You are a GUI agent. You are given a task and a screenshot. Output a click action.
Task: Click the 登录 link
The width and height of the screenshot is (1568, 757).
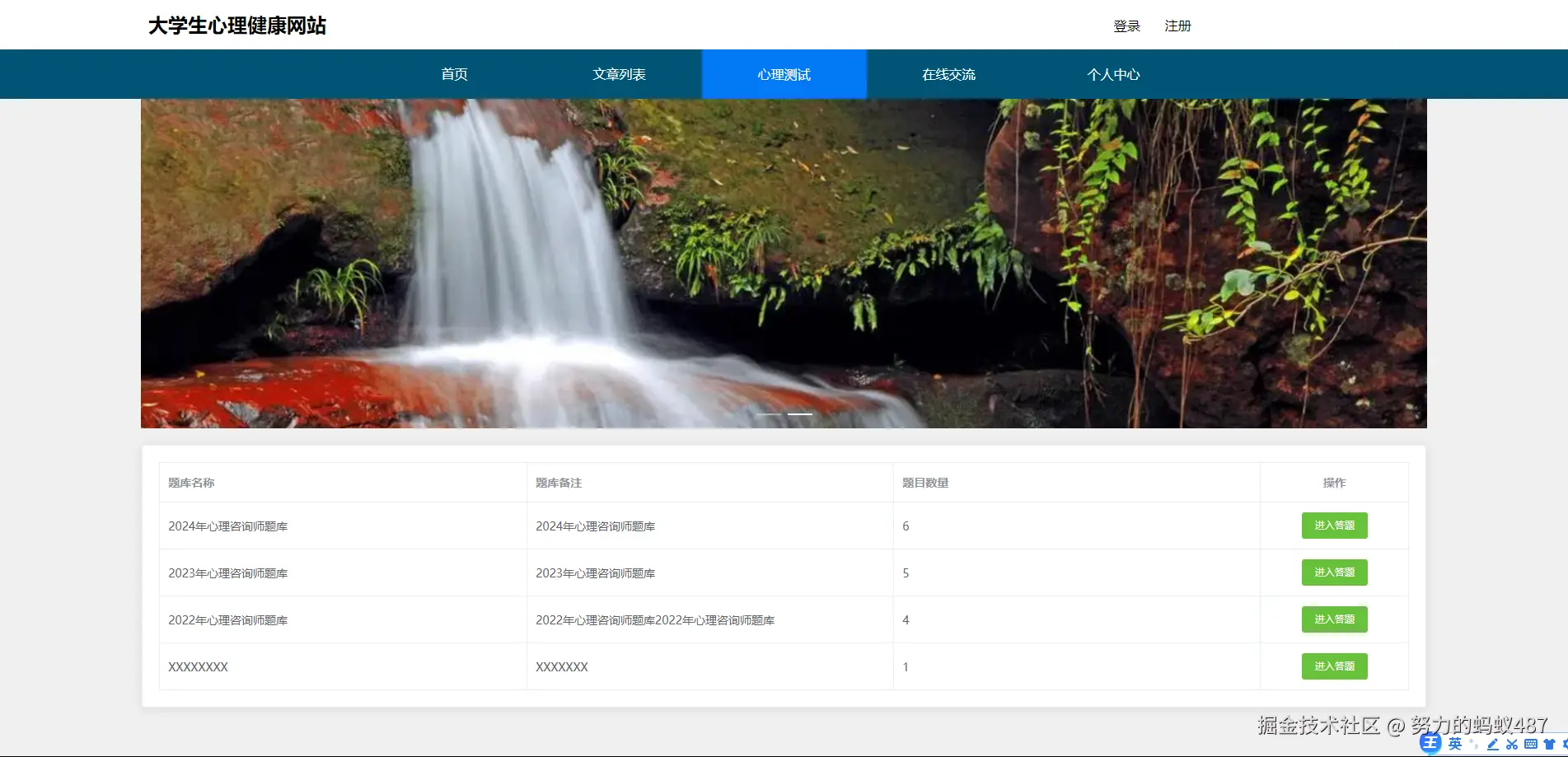coord(1126,26)
